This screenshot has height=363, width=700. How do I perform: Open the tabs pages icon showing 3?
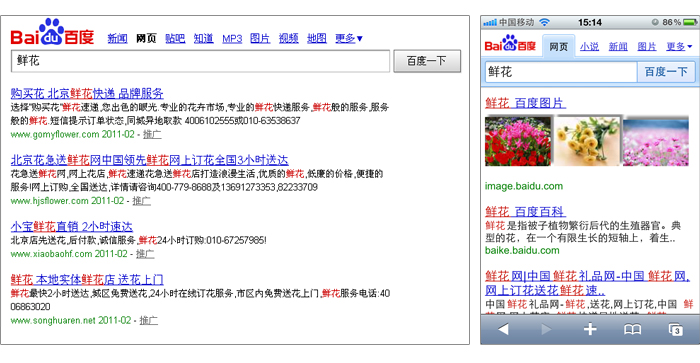pos(675,330)
